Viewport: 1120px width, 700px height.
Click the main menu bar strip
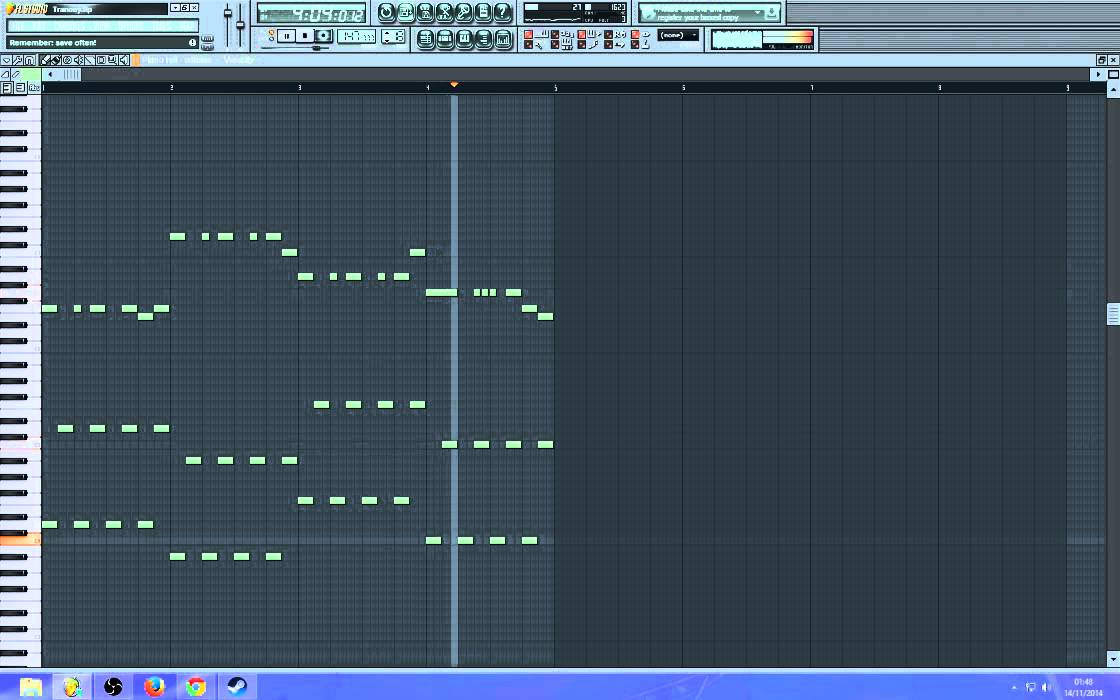pyautogui.click(x=102, y=26)
